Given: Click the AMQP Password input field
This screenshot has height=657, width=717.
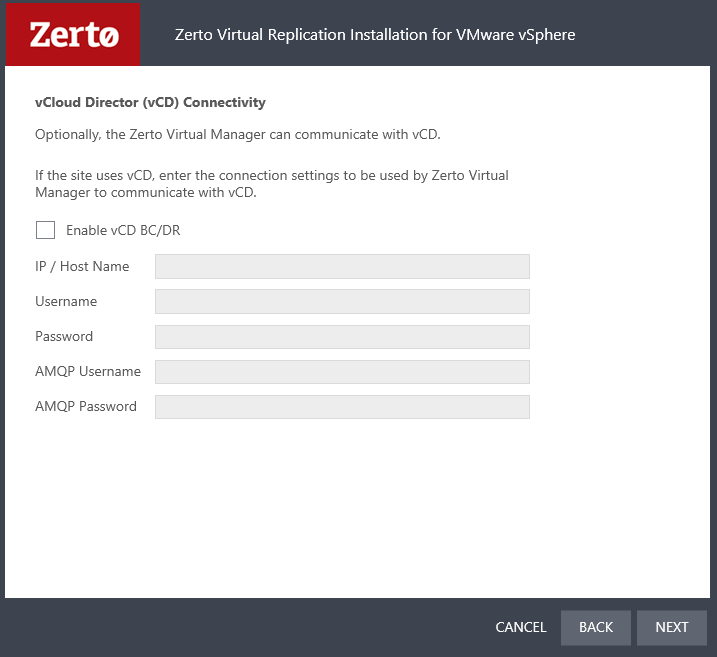Looking at the screenshot, I should tap(342, 406).
